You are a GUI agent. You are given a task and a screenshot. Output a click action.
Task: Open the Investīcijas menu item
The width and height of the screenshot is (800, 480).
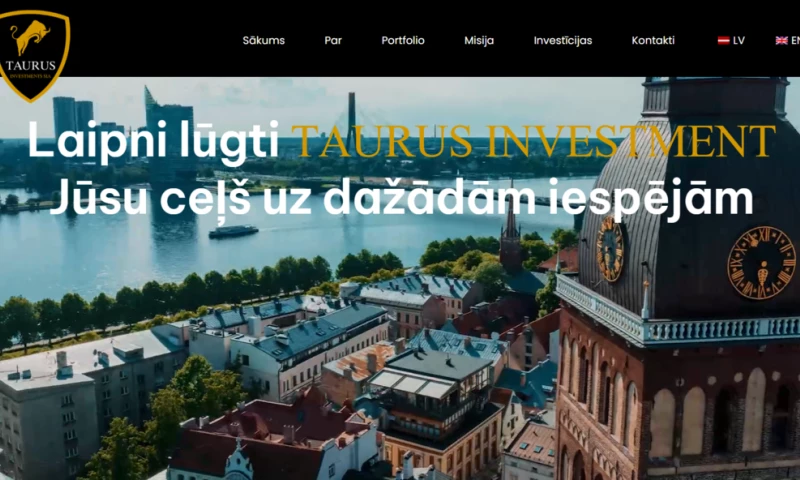point(563,40)
